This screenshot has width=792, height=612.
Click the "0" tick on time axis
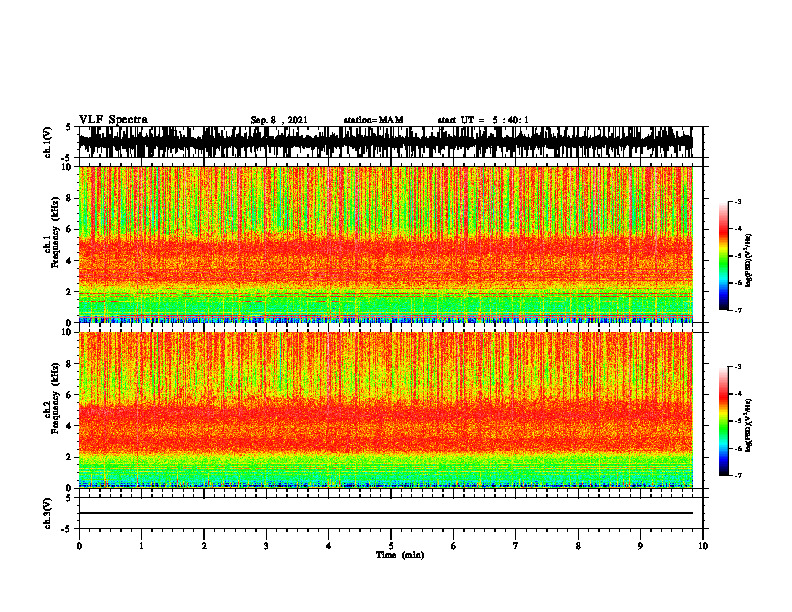coord(79,546)
